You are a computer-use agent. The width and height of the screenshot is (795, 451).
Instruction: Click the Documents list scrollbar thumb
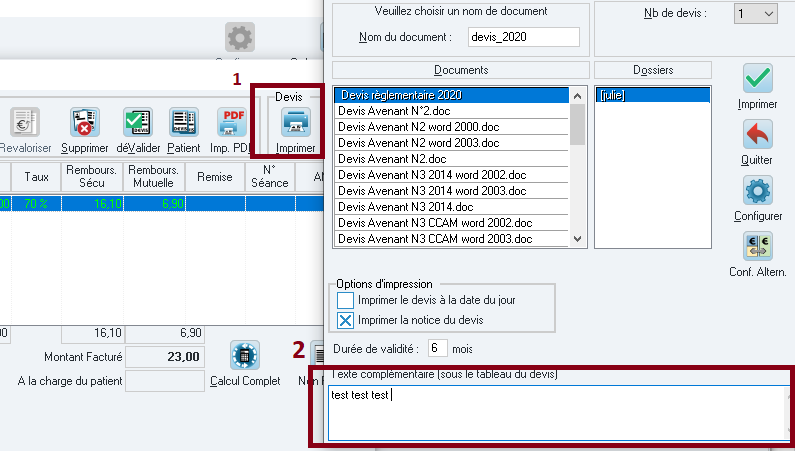pyautogui.click(x=577, y=124)
